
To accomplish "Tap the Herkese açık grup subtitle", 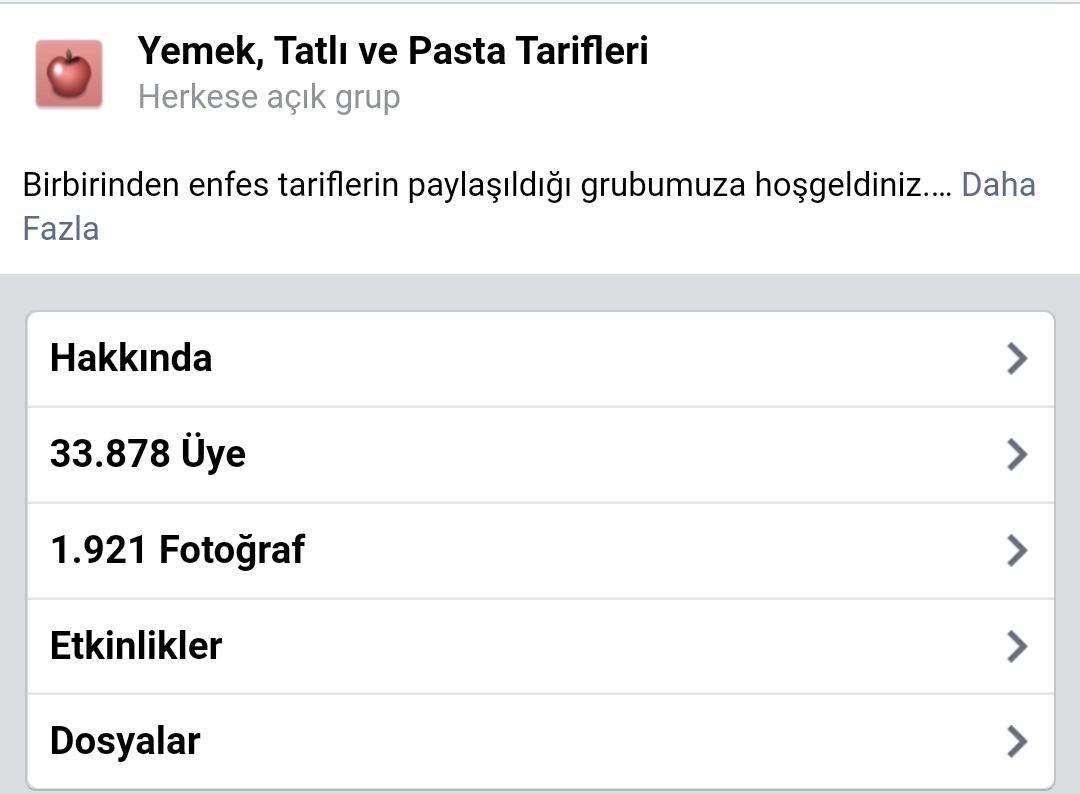I will point(269,97).
